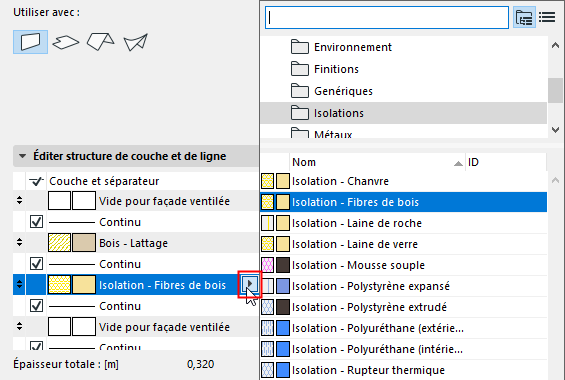
Task: Click Chanvre material hatch preview icon
Action: [x=267, y=181]
